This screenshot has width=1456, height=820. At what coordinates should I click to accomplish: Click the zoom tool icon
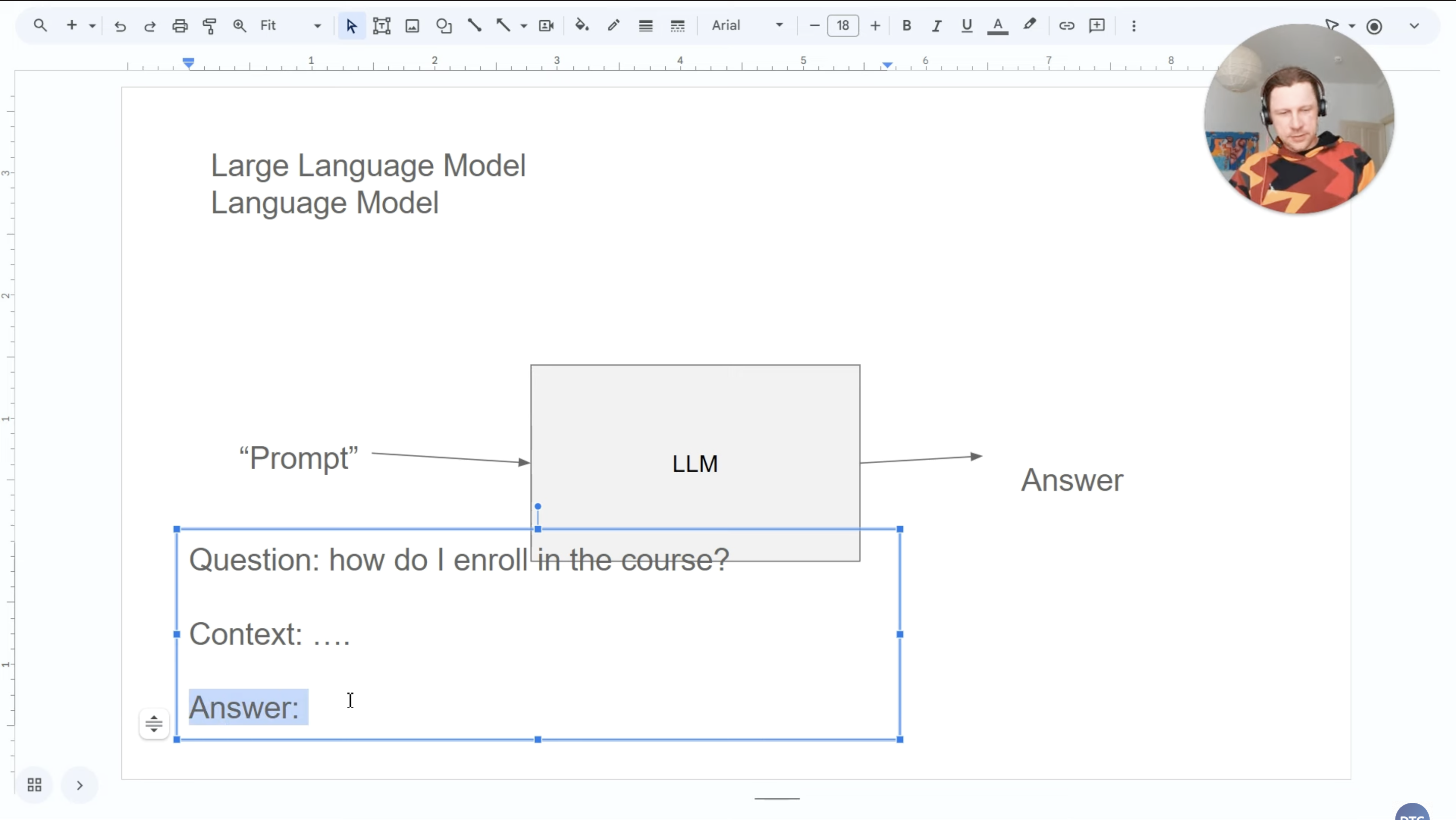(240, 26)
